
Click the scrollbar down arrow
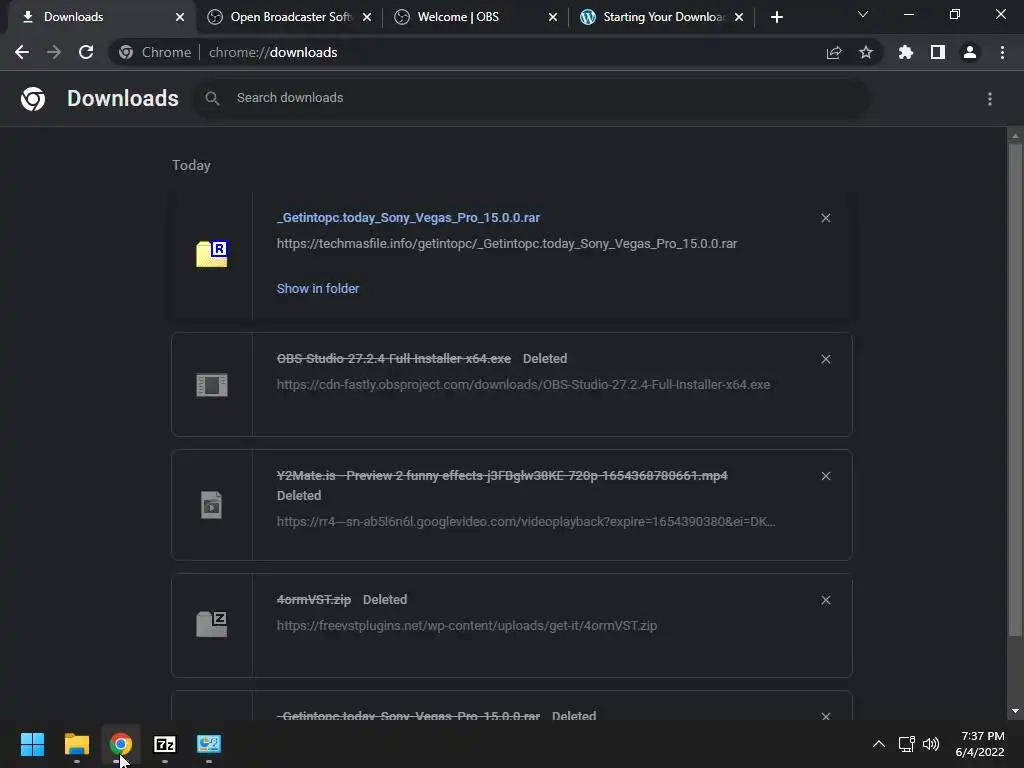pos(1014,711)
